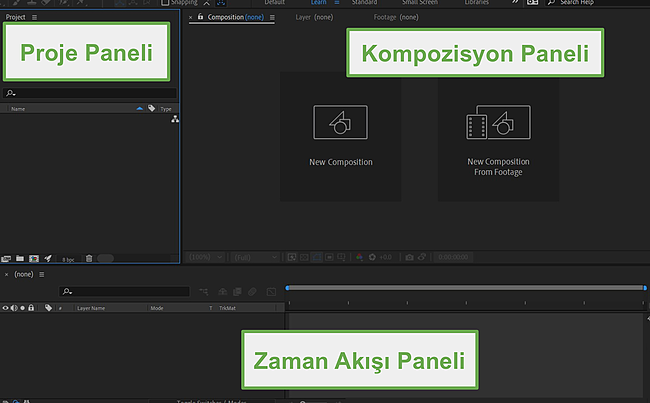Sort project items by Name column

pyautogui.click(x=18, y=109)
